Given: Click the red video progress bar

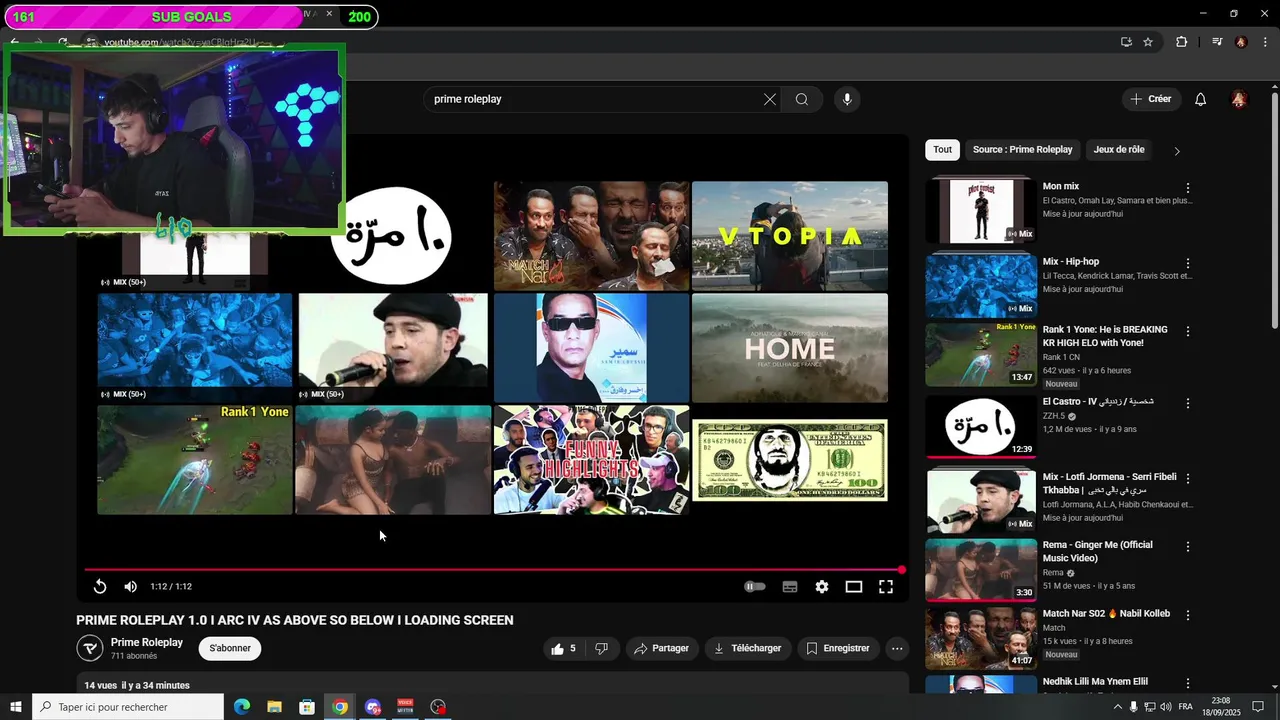Looking at the screenshot, I should click(493, 570).
